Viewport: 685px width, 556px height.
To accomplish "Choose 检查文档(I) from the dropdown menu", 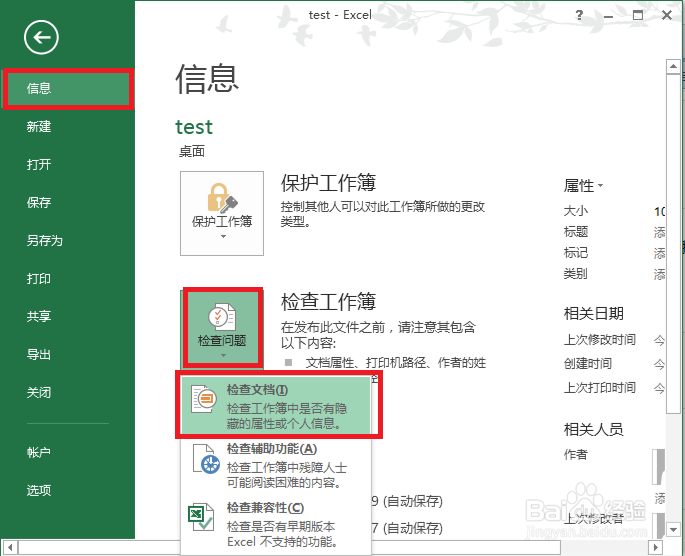I will [276, 406].
